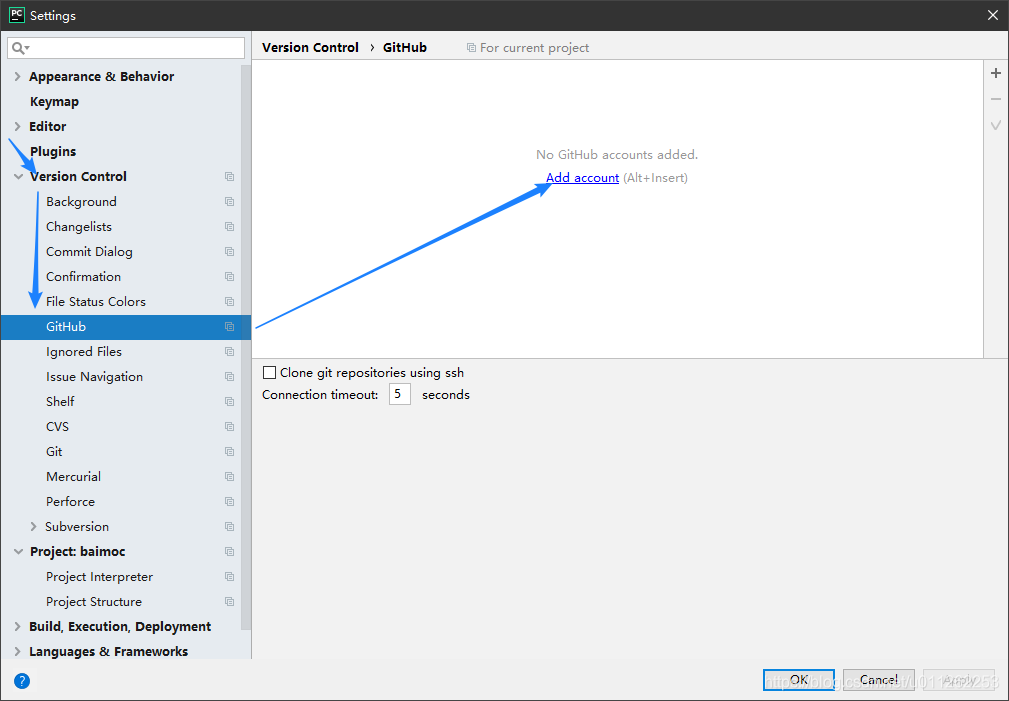The image size is (1009, 701).
Task: Focus the settings search field
Action: point(126,48)
